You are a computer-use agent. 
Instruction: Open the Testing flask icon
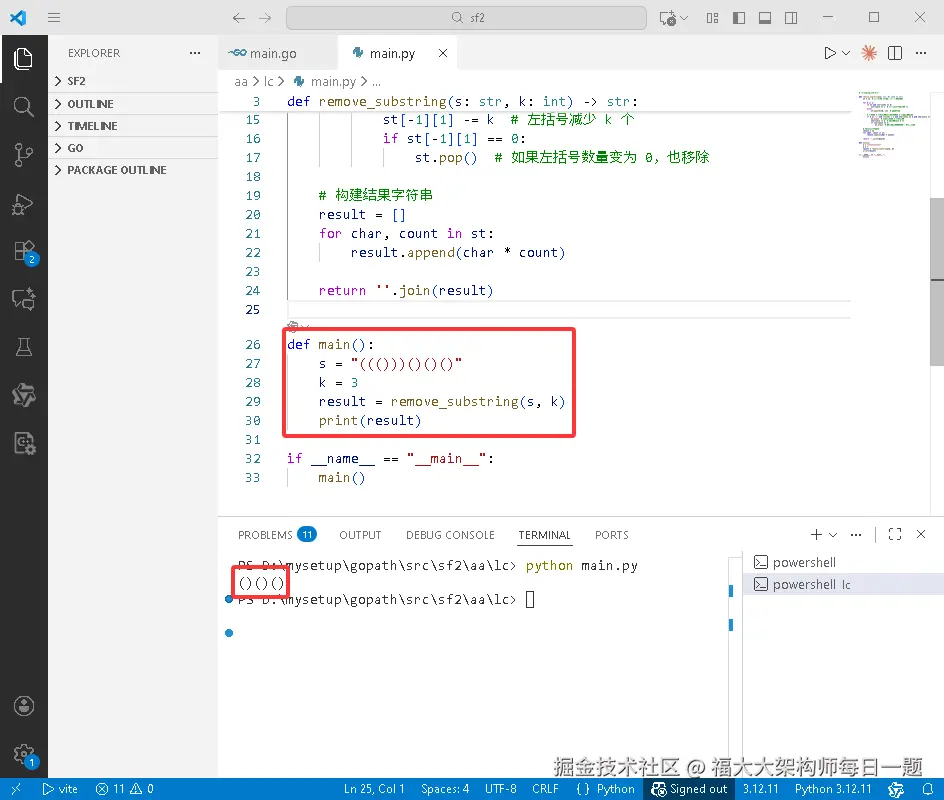pyautogui.click(x=23, y=347)
